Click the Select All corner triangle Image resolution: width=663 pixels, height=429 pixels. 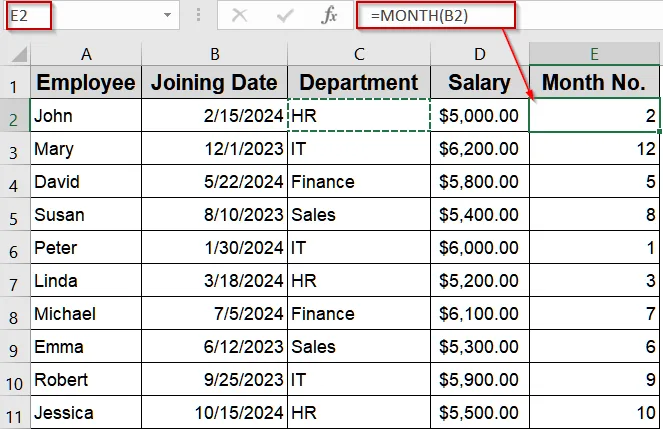click(19, 55)
